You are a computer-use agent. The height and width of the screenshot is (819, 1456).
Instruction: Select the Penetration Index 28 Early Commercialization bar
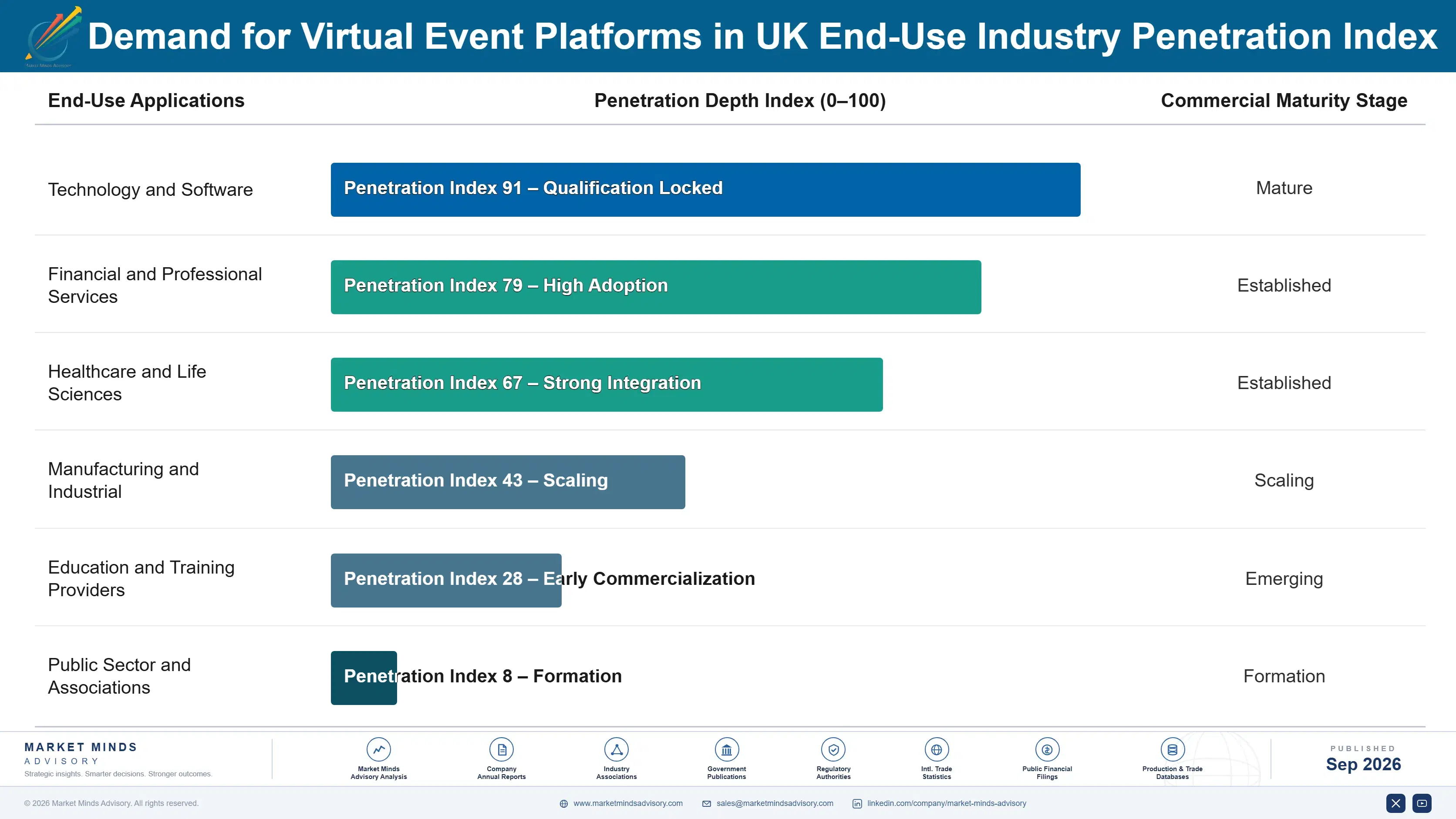point(446,580)
